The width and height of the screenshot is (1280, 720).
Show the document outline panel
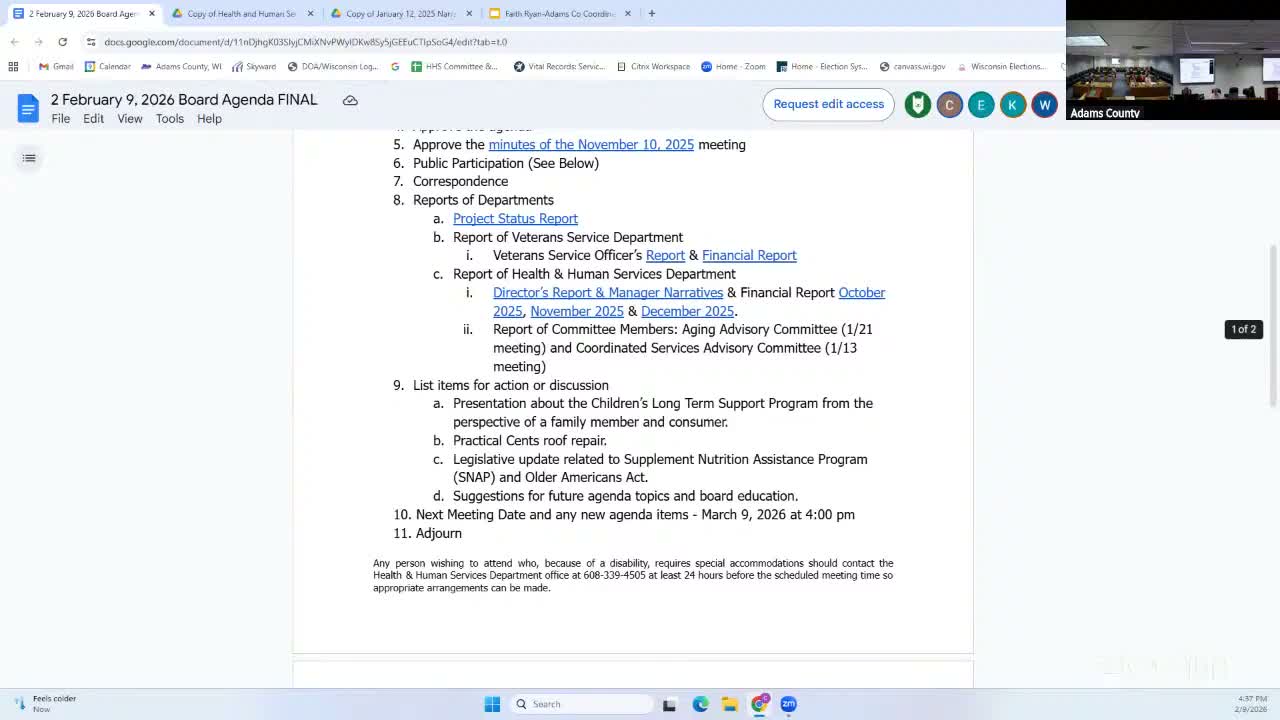point(29,158)
